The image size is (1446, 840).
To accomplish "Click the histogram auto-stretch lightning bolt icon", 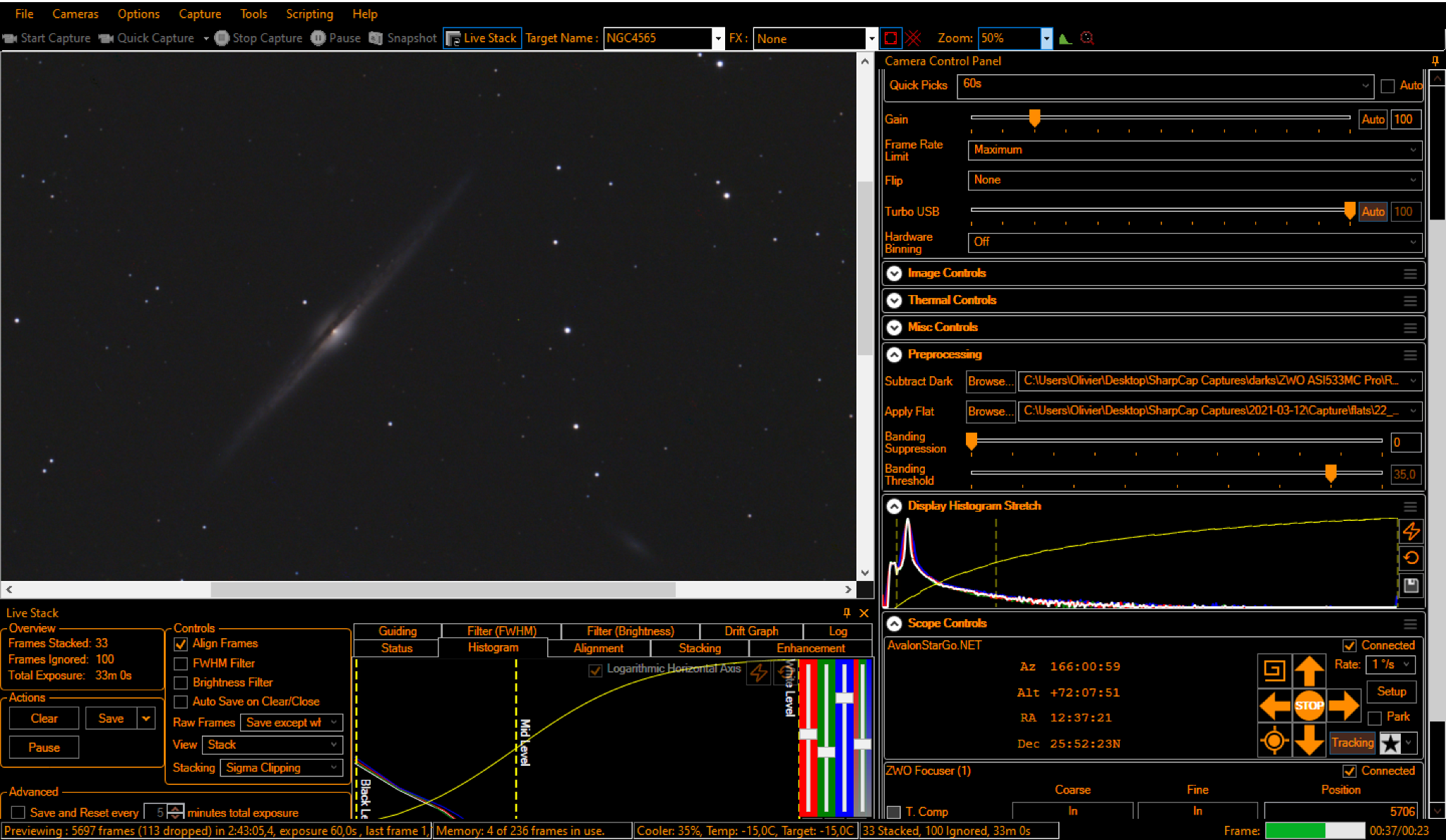I will click(1411, 531).
